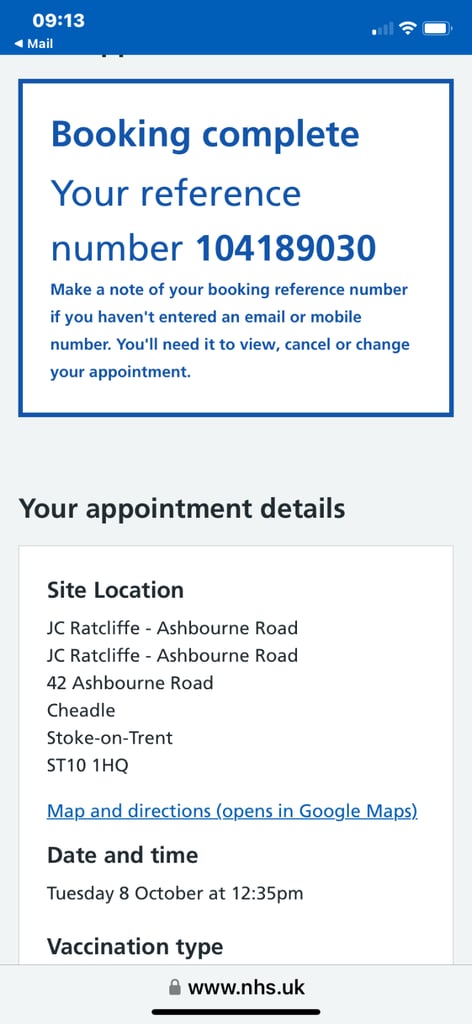Tap the Make a note of booking reference paragraph
Image resolution: width=472 pixels, height=1024 pixels.
(x=230, y=331)
